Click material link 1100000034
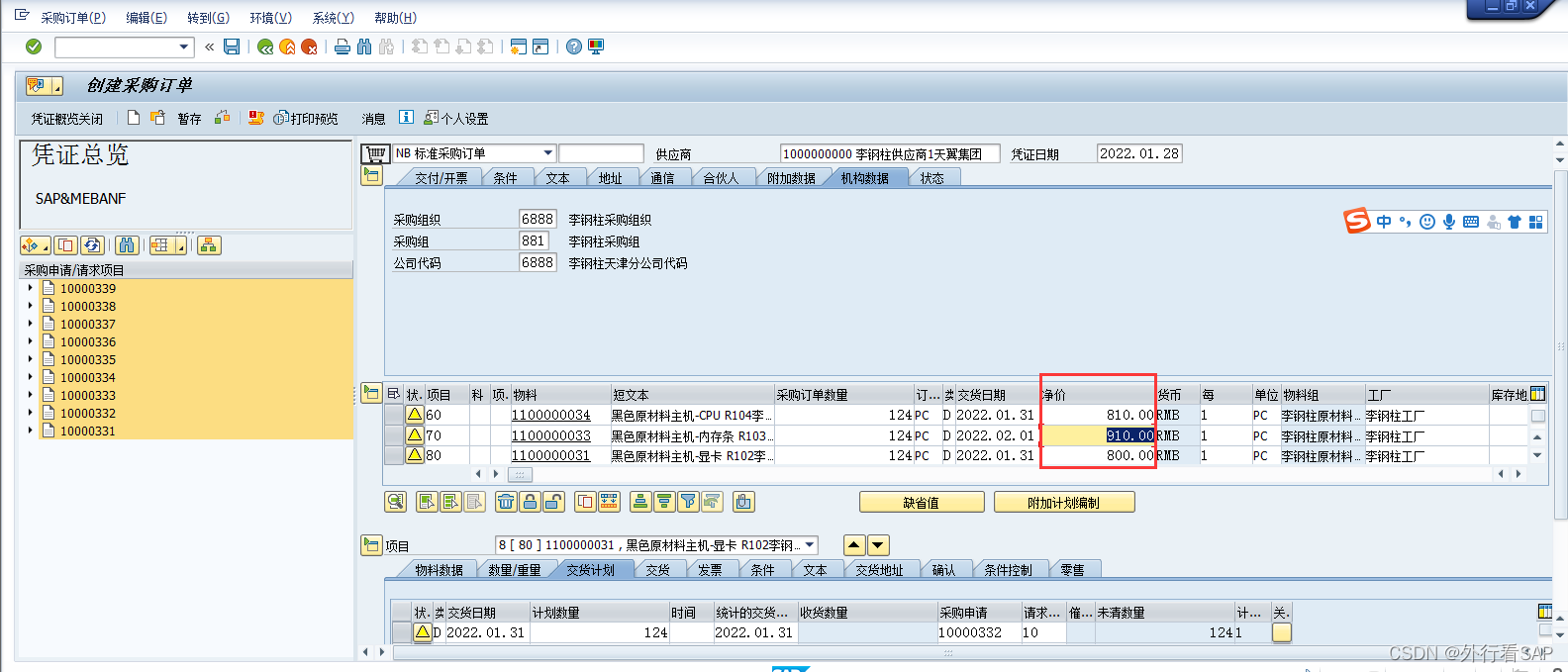Image resolution: width=1568 pixels, height=672 pixels. 550,416
